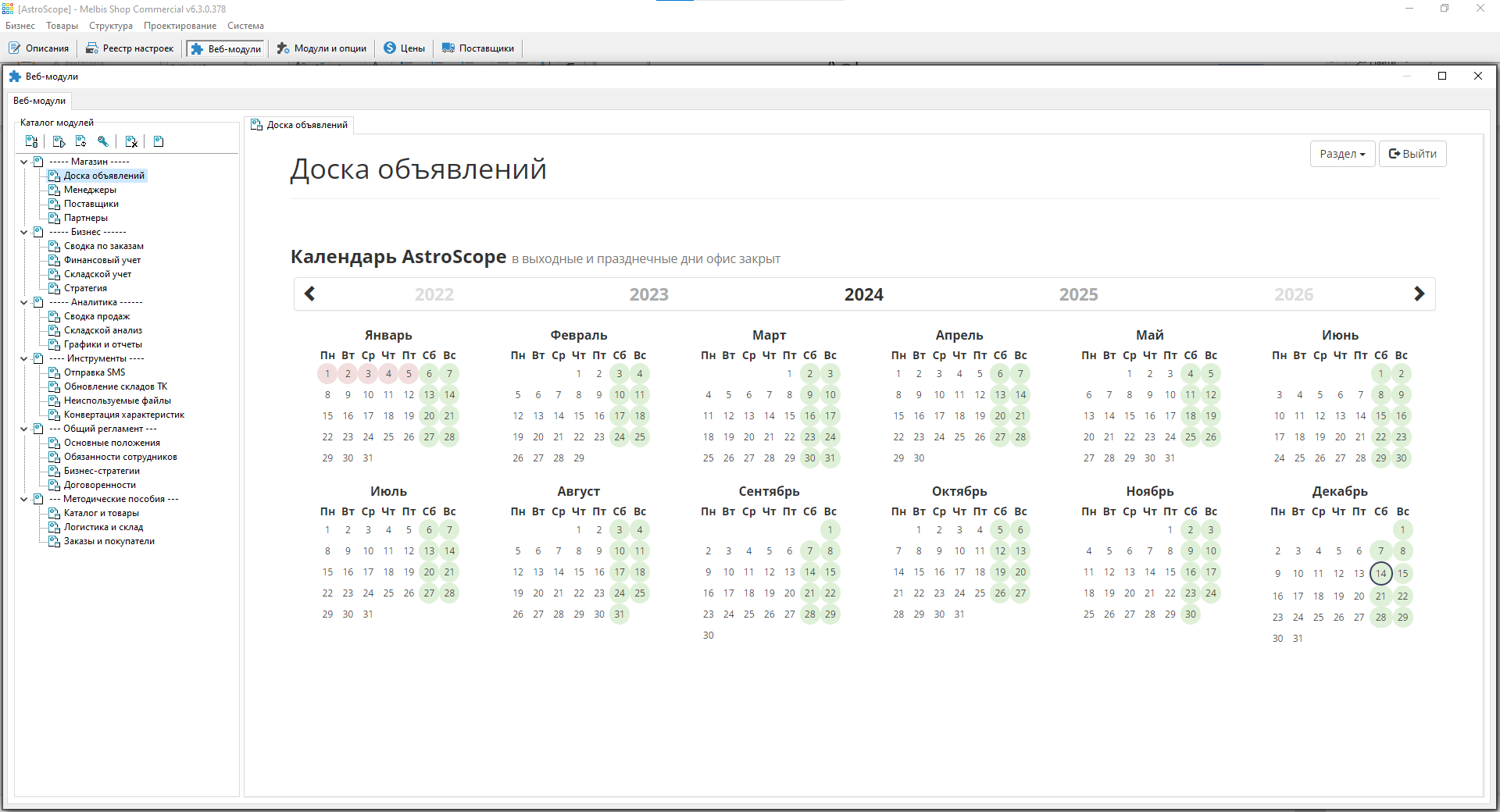Open Финансовый учет module
Viewport: 1500px width, 812px height.
pyautogui.click(x=102, y=260)
